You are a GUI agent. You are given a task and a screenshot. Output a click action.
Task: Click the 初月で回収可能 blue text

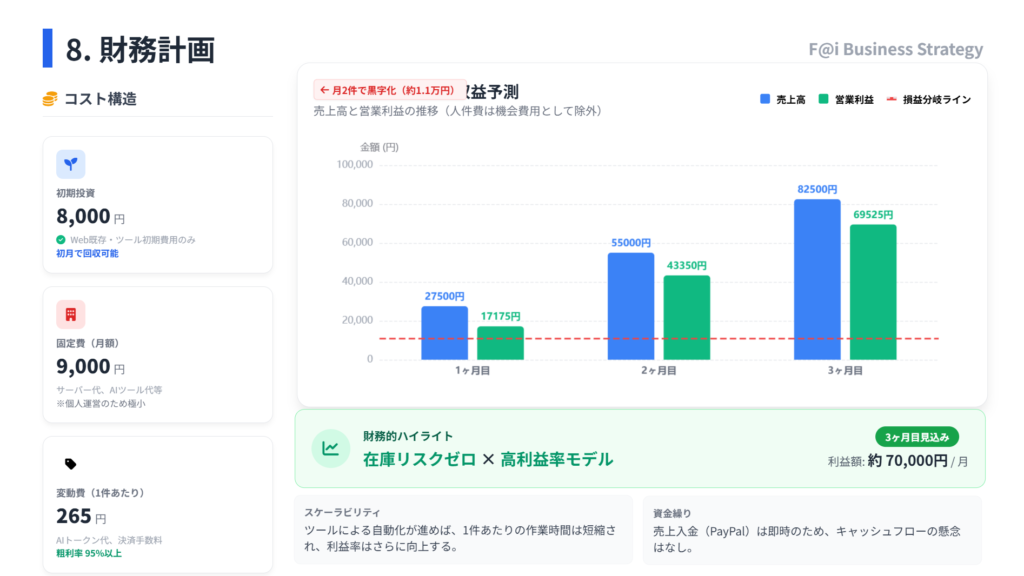[x=87, y=254]
